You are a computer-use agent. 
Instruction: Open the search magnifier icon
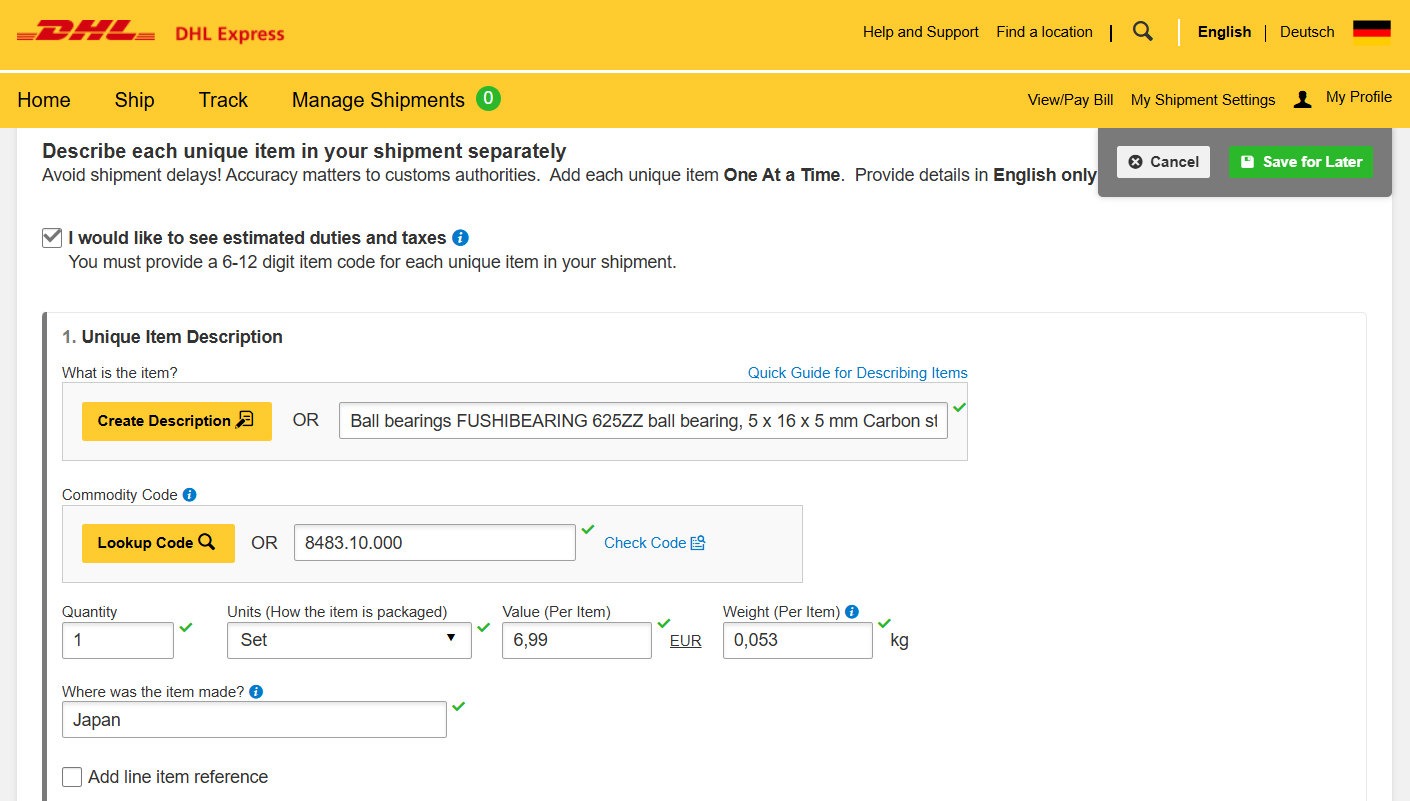(x=1143, y=32)
